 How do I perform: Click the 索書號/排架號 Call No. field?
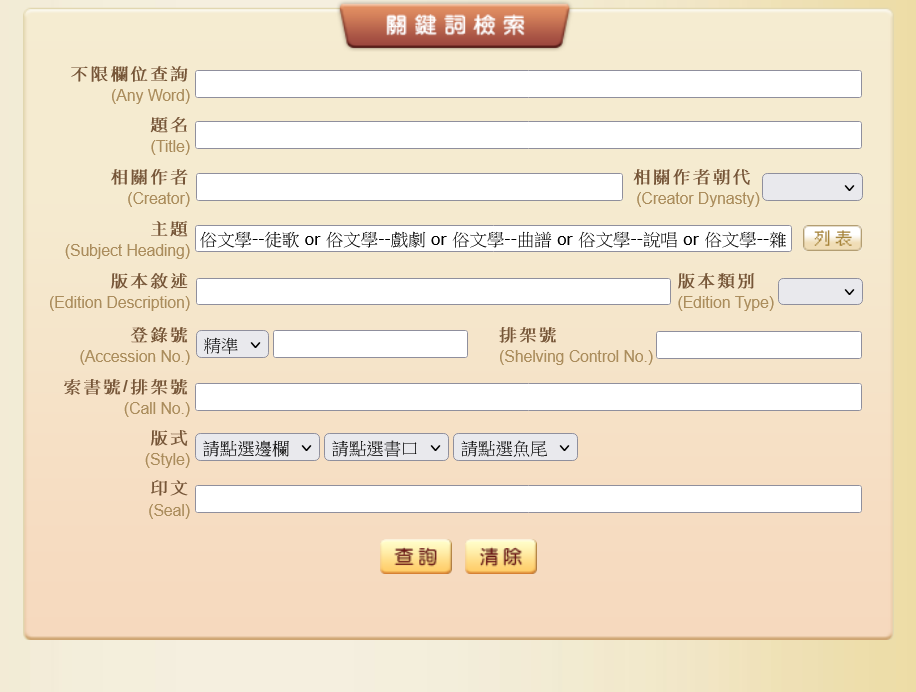[x=528, y=397]
